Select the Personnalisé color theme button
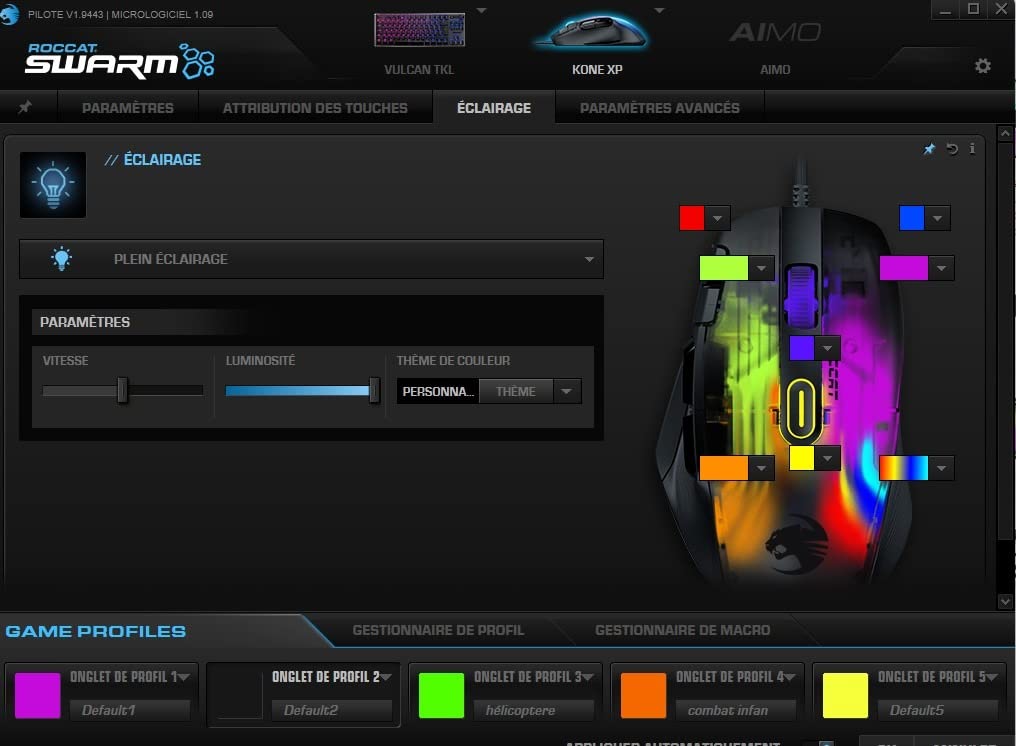The width and height of the screenshot is (1016, 746). [438, 391]
